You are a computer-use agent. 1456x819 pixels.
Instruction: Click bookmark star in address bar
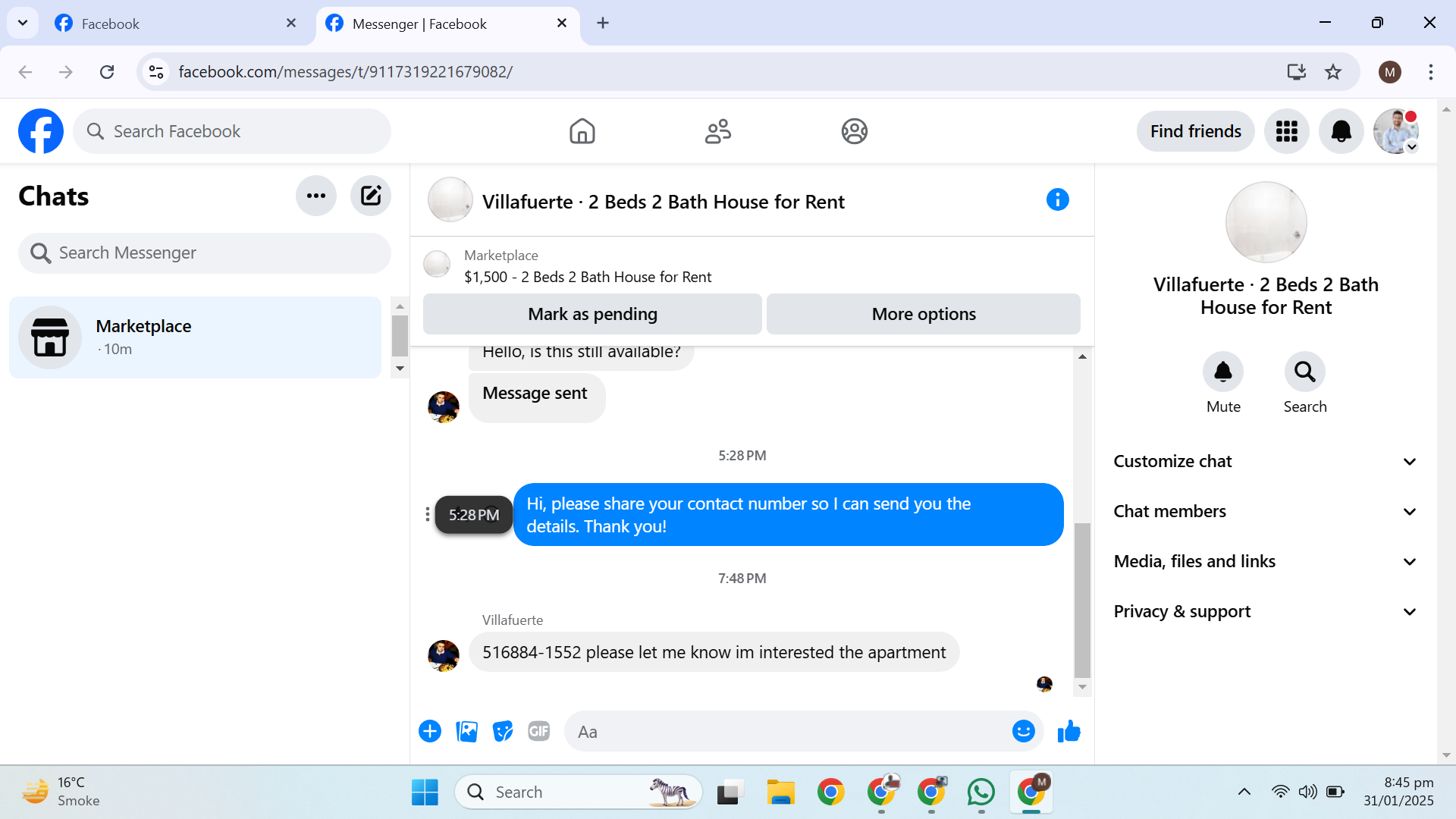click(1333, 72)
